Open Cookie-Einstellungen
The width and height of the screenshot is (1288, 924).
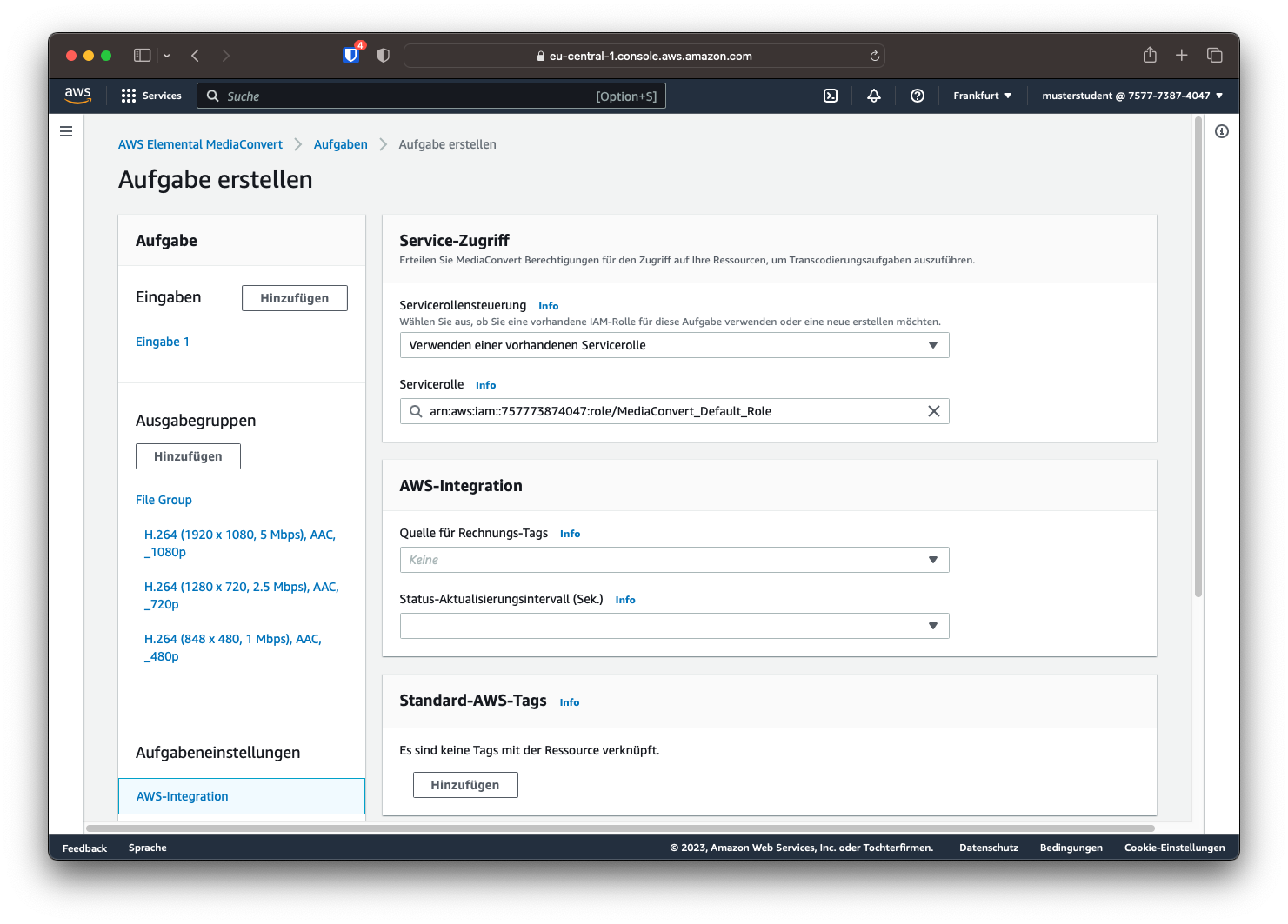point(1175,848)
